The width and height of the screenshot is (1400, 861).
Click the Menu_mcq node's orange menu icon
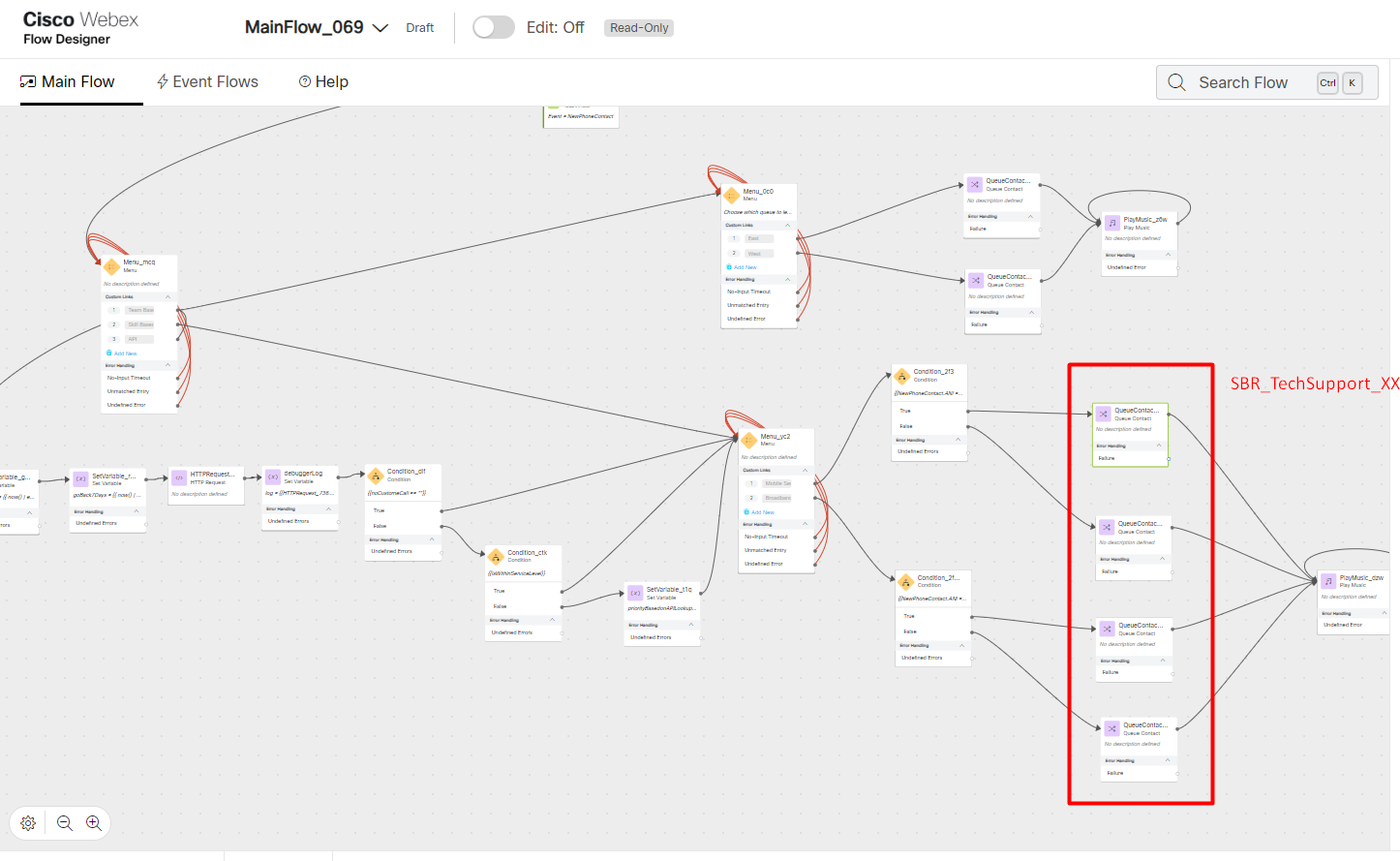pyautogui.click(x=111, y=266)
